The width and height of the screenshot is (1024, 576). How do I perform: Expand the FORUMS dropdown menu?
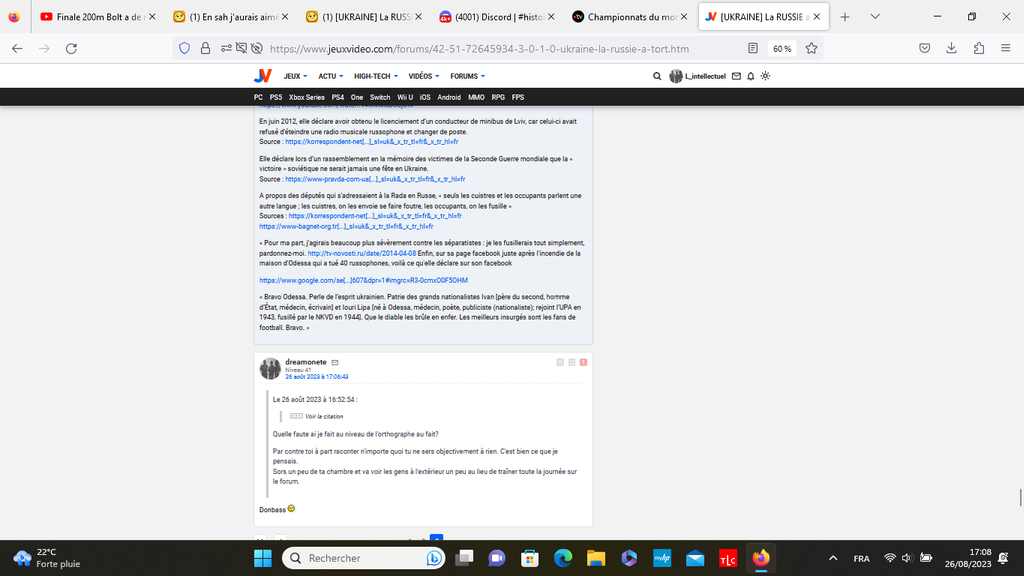tap(467, 76)
